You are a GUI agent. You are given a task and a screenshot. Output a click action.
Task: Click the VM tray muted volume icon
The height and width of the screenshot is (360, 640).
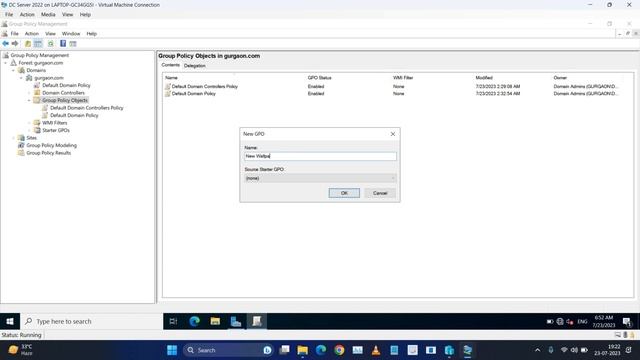[x=570, y=322]
